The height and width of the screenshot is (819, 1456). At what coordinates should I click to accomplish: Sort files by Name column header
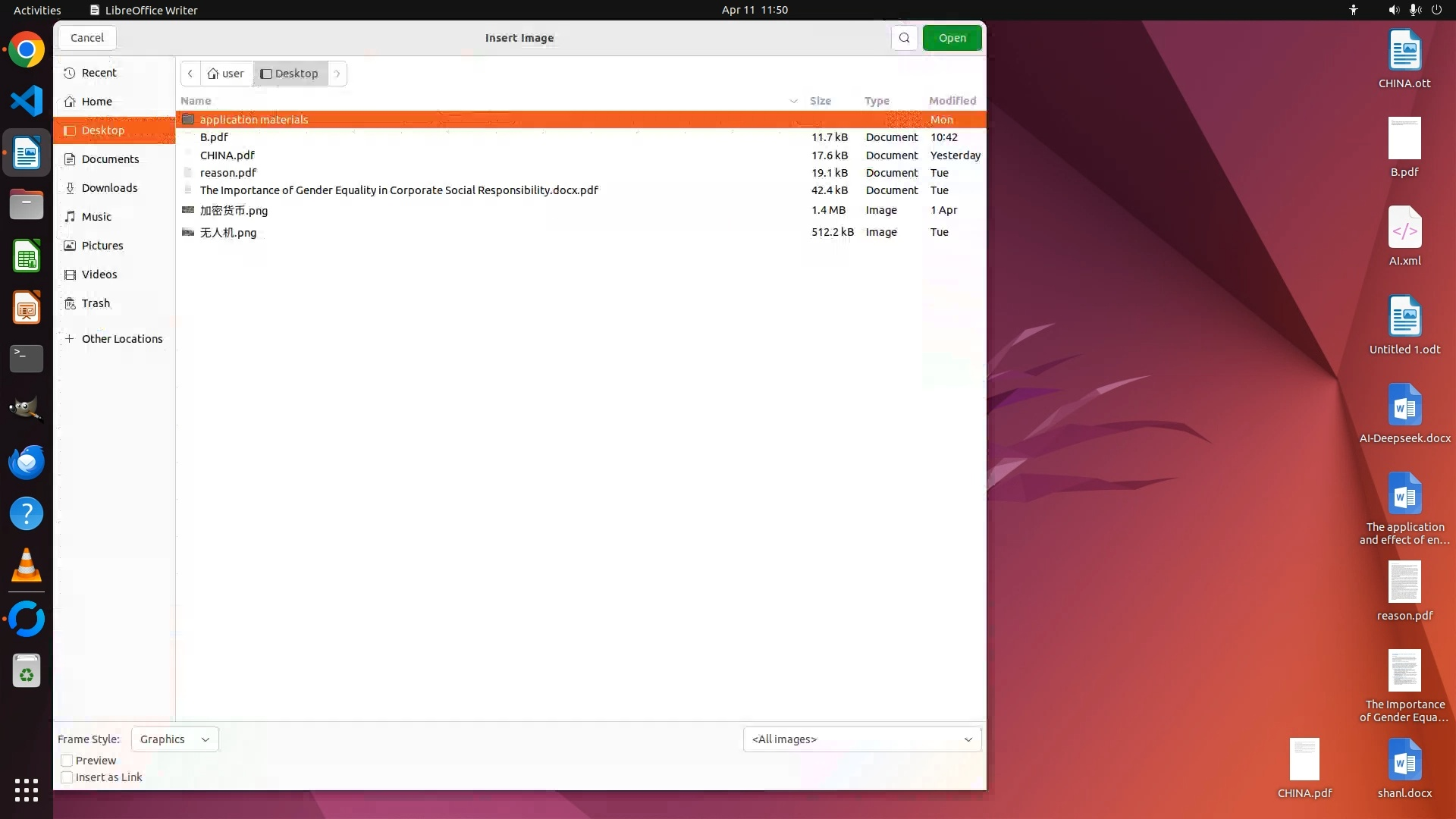pyautogui.click(x=196, y=101)
